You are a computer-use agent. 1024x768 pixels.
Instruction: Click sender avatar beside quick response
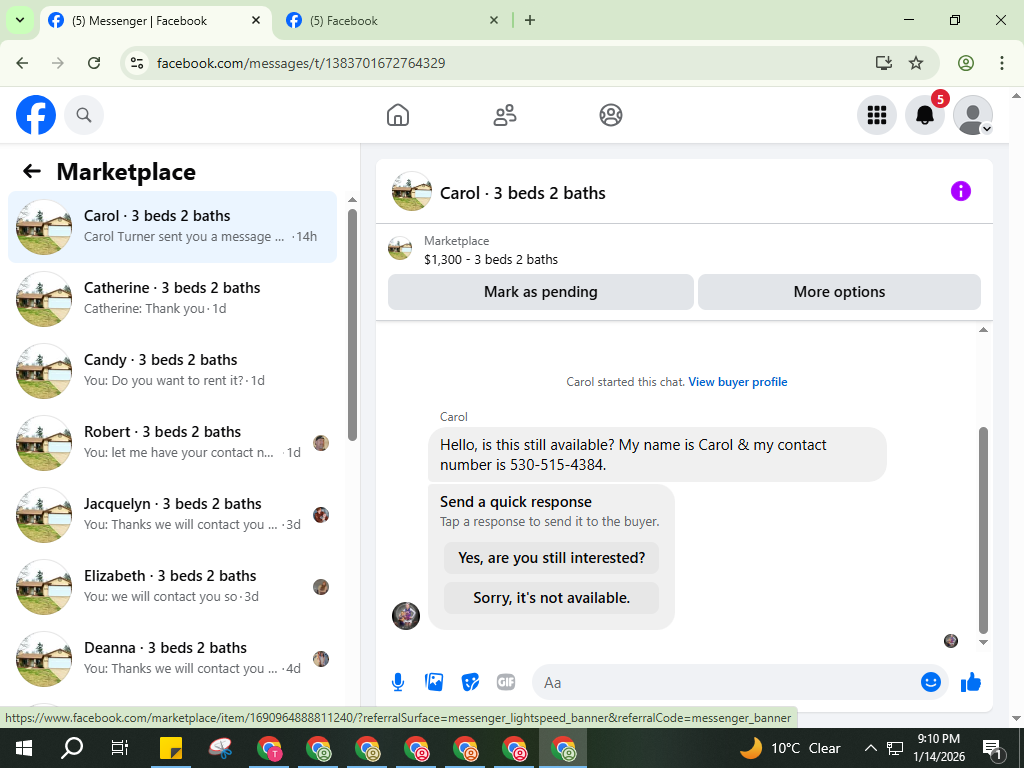tap(406, 616)
